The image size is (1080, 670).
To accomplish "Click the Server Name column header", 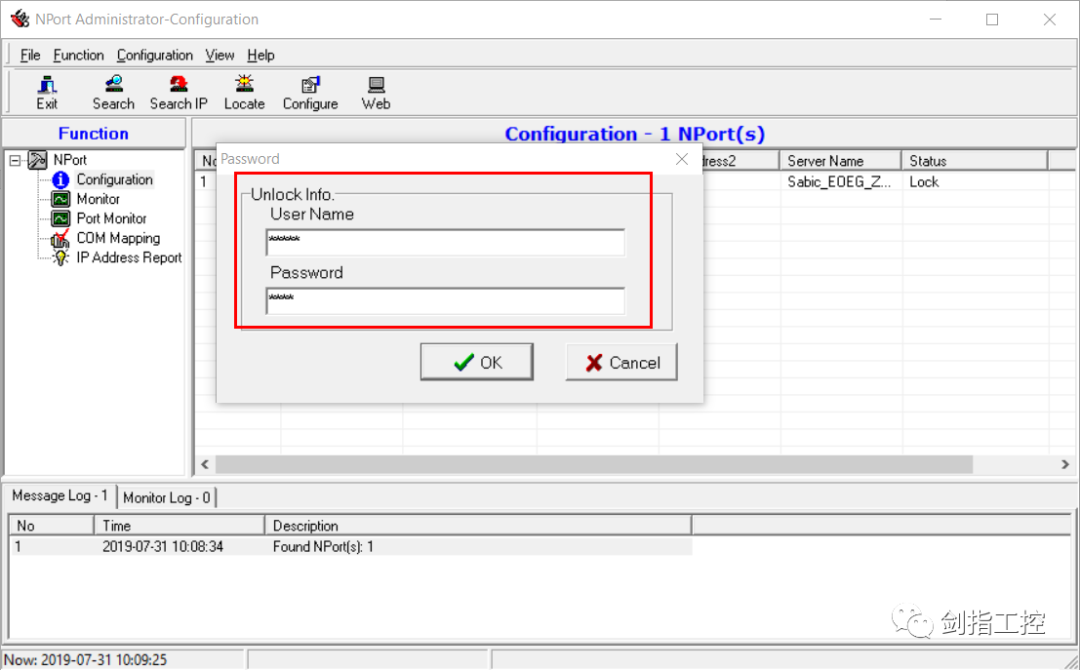I will pos(840,160).
